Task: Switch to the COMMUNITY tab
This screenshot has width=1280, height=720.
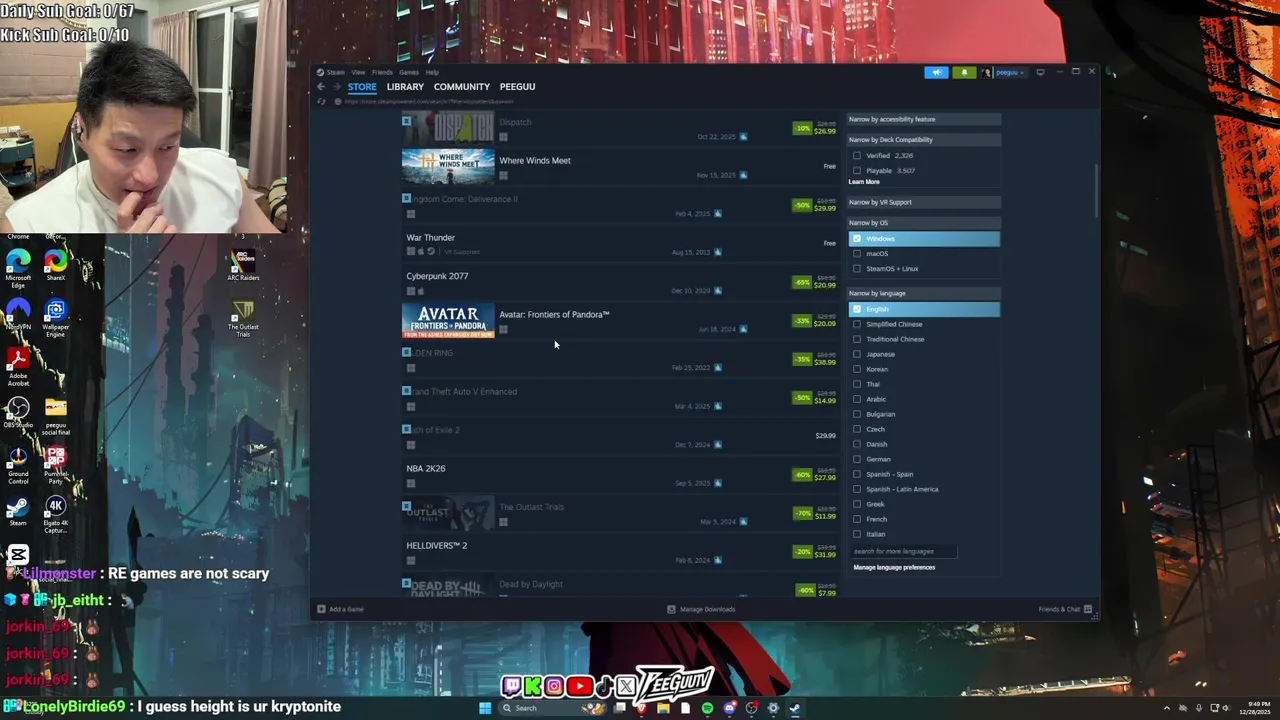Action: pos(461,87)
